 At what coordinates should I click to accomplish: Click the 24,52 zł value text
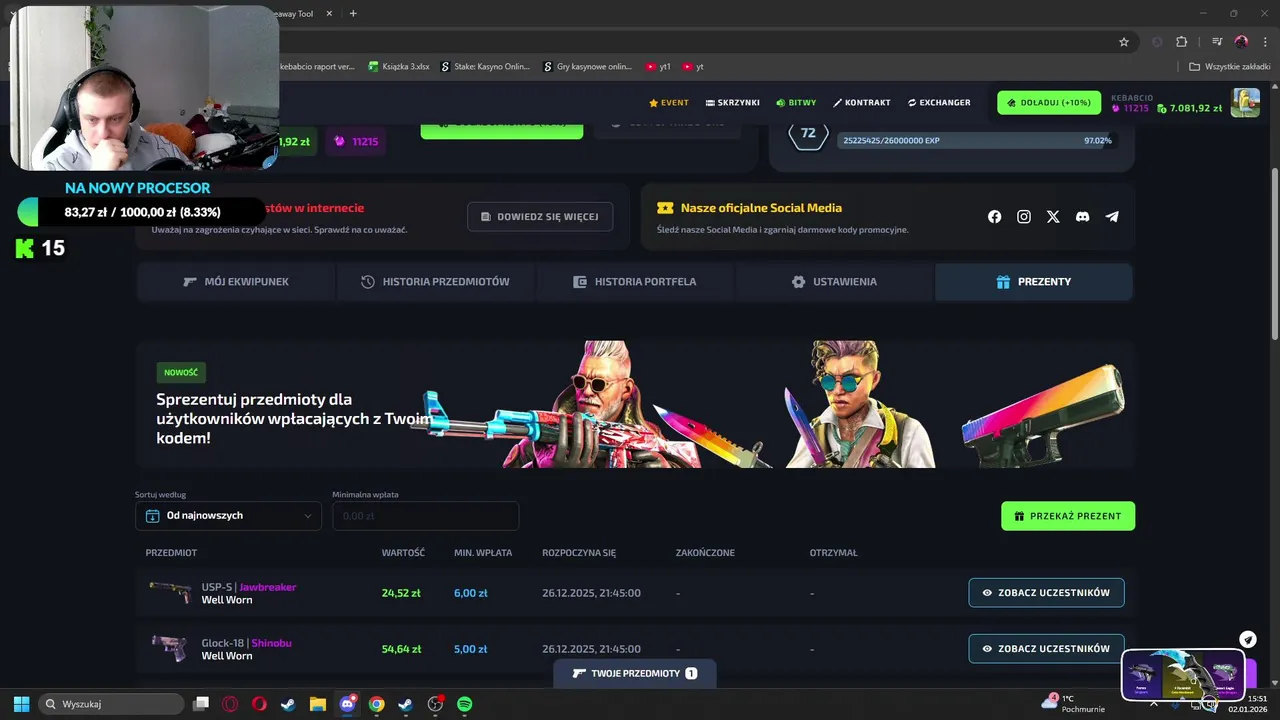click(x=401, y=593)
